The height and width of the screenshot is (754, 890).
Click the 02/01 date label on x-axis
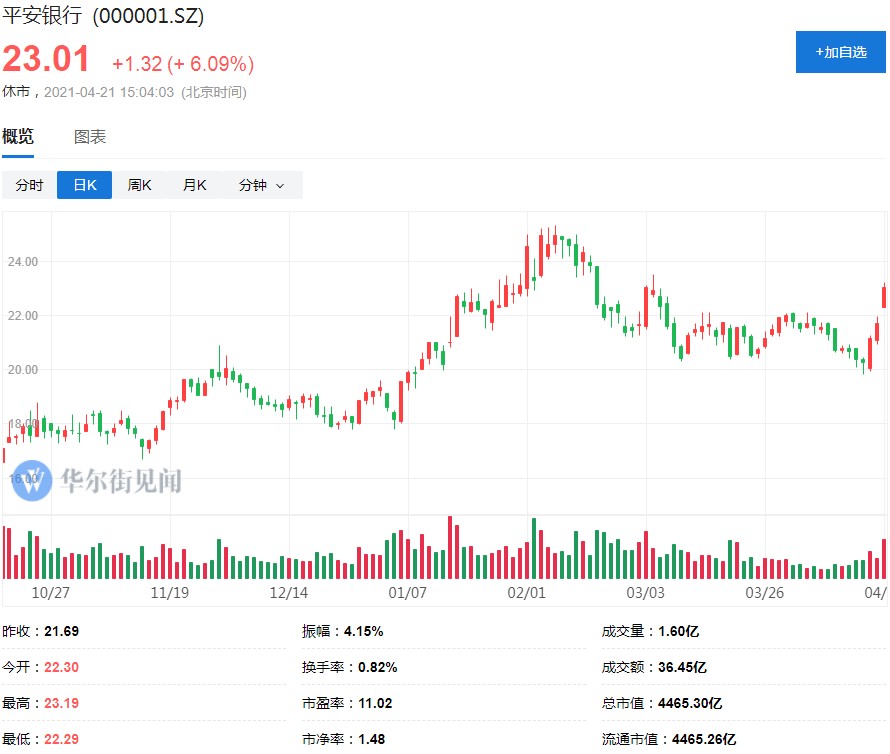(x=527, y=592)
